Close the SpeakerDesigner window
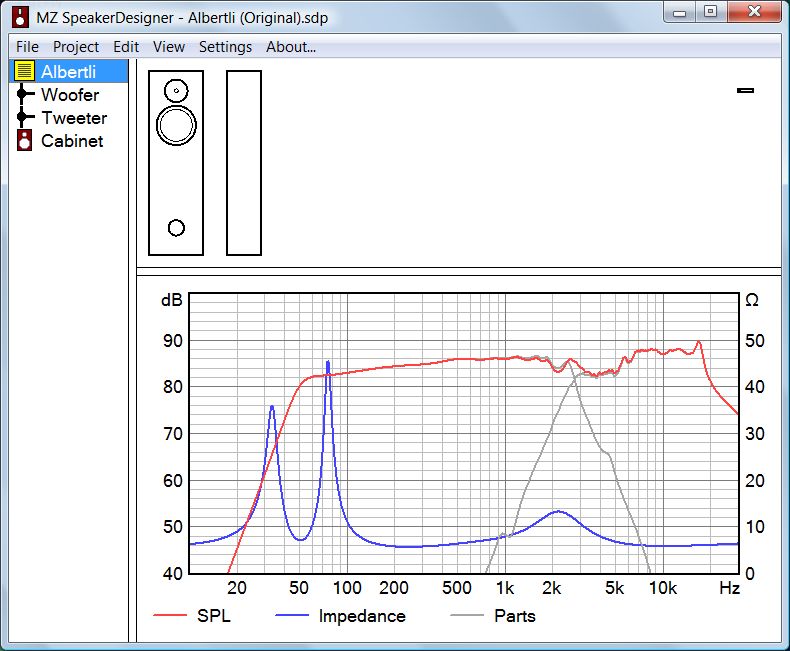Screen dimensions: 790x651 [754, 12]
